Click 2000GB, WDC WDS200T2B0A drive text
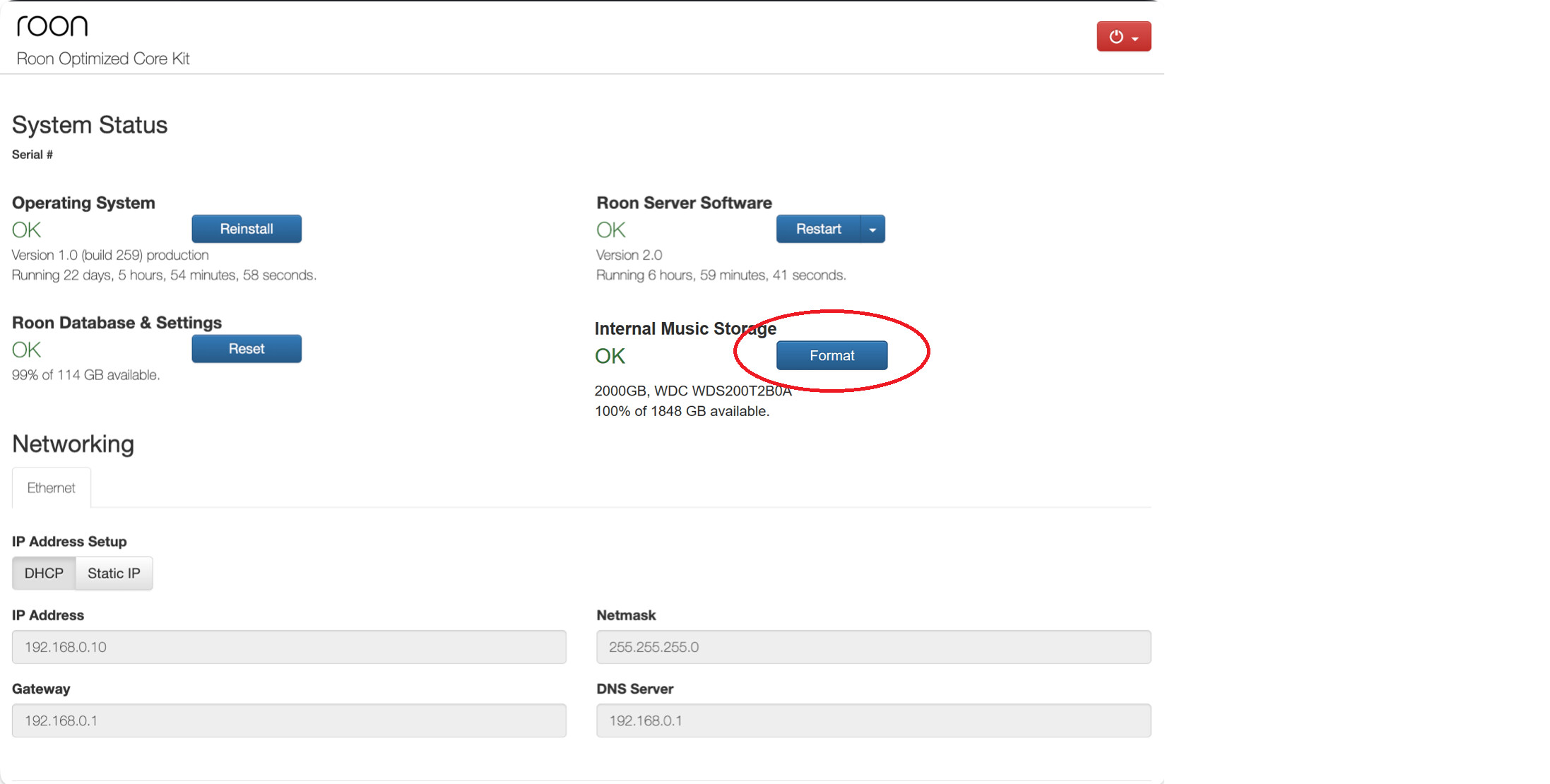The height and width of the screenshot is (784, 1550). coord(693,391)
